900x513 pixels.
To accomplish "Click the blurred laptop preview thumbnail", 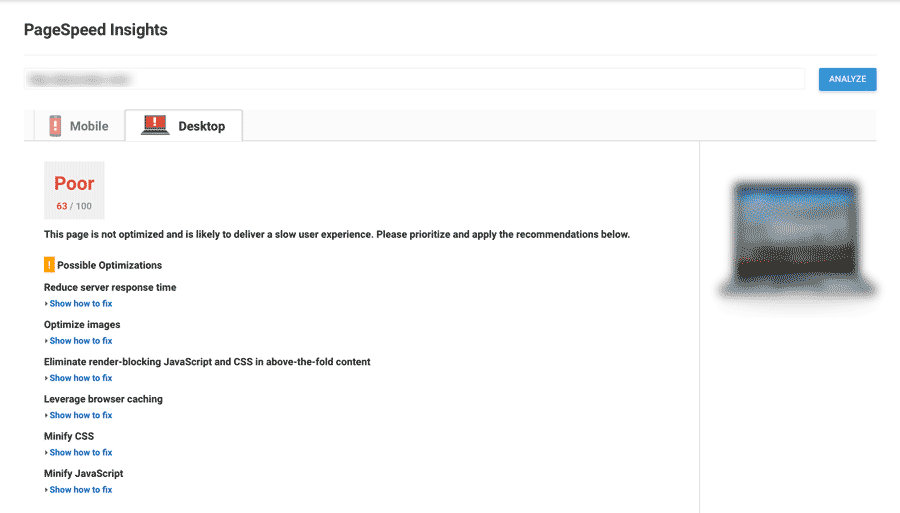I will [797, 239].
